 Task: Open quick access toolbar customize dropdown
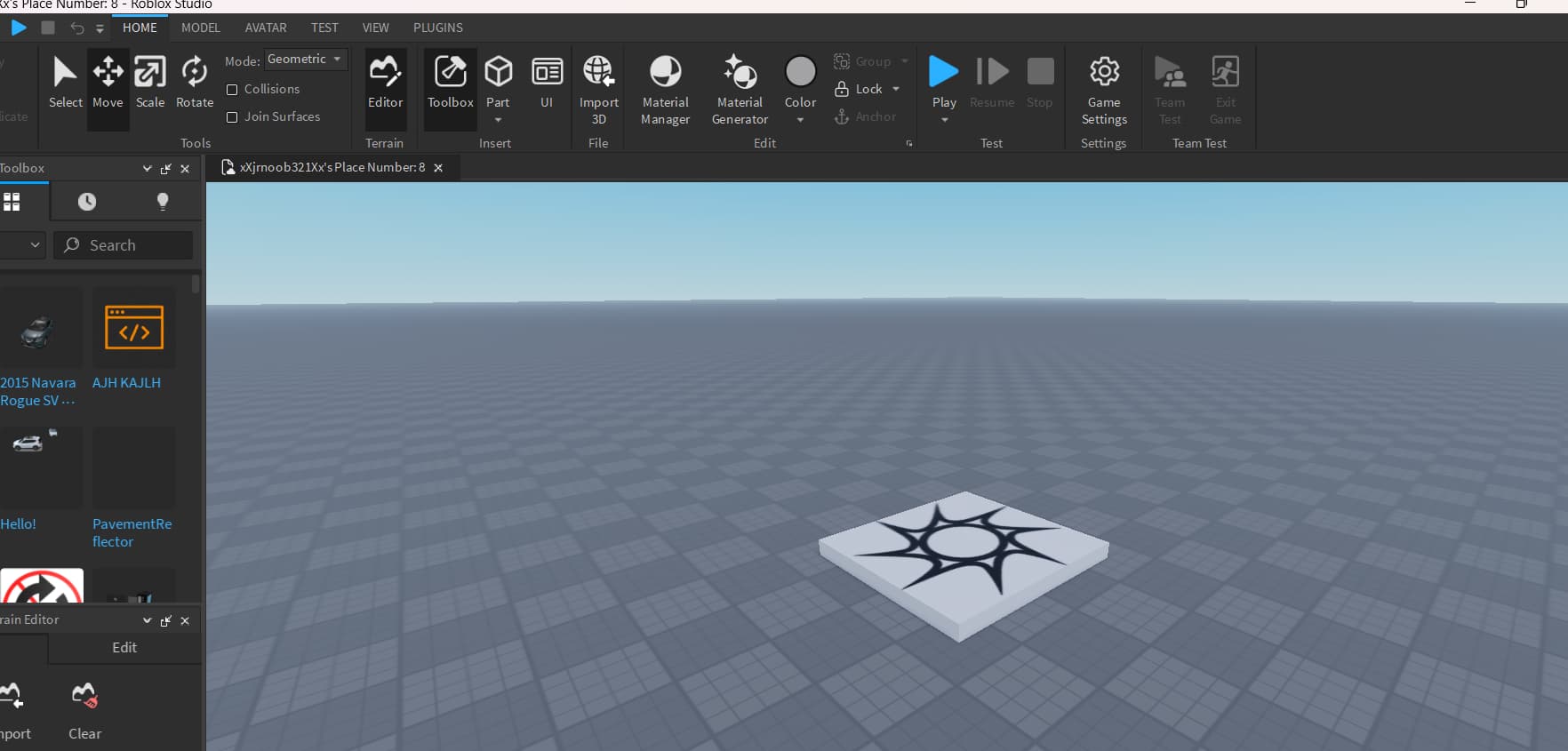pyautogui.click(x=100, y=28)
